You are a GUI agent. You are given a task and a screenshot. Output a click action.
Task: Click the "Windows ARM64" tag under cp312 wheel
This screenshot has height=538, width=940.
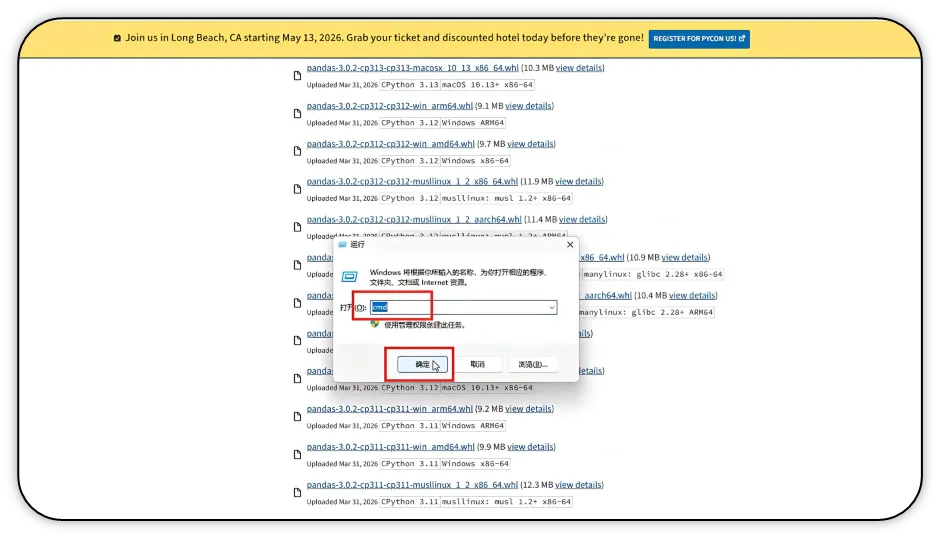tap(473, 122)
